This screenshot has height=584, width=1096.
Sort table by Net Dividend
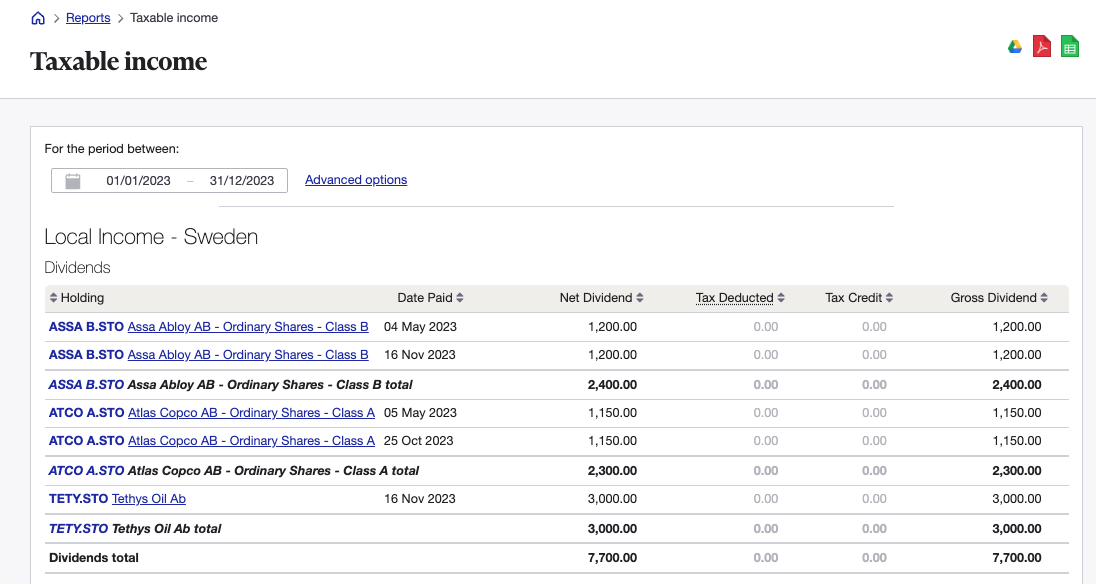[x=601, y=298]
